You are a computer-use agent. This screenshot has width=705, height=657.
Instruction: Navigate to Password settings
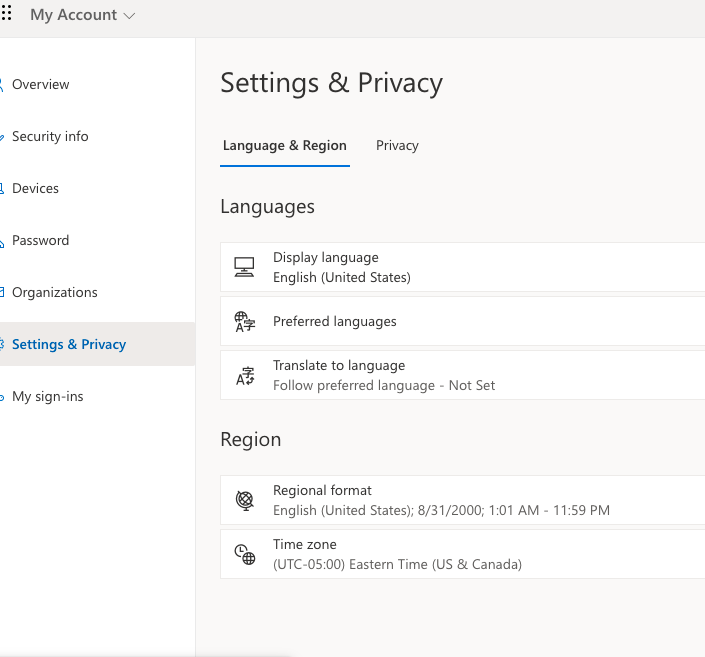(40, 241)
